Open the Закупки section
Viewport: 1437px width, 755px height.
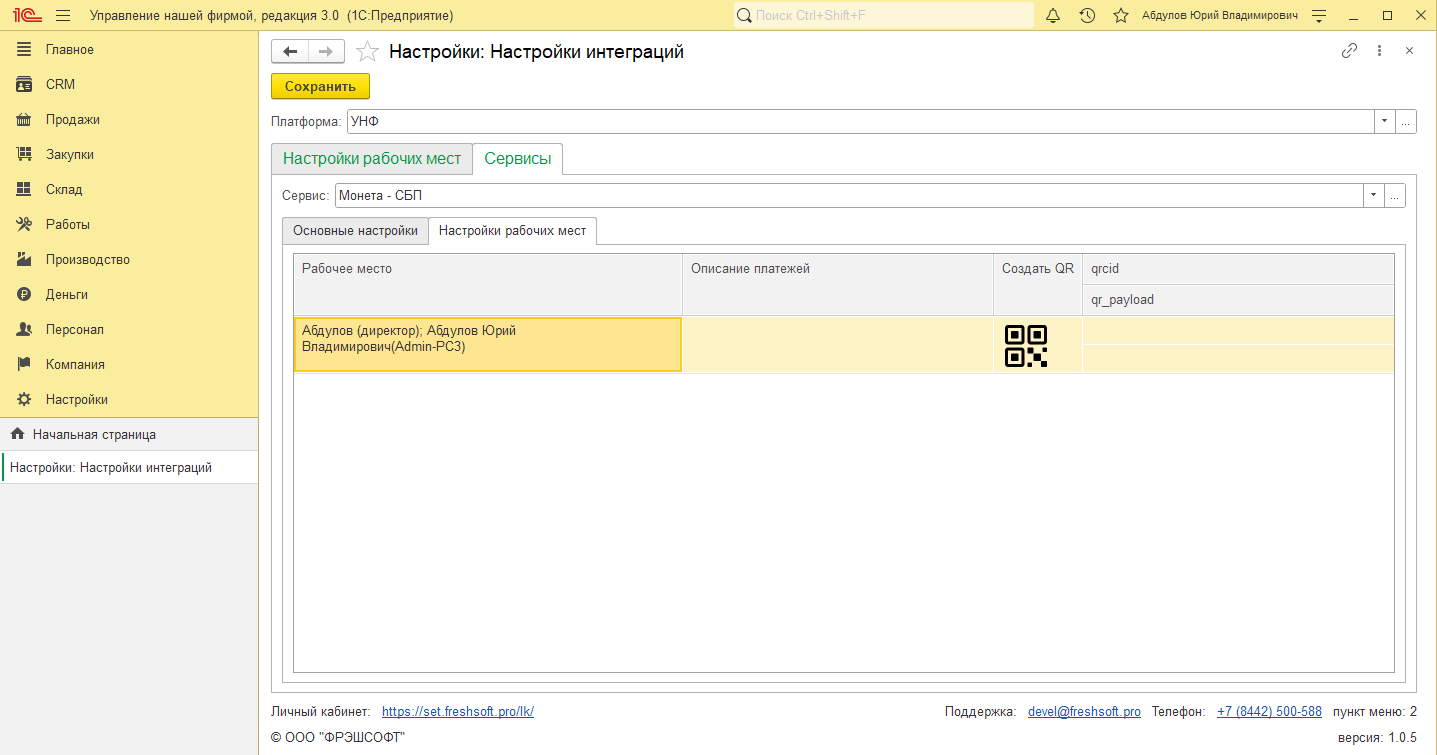point(69,155)
